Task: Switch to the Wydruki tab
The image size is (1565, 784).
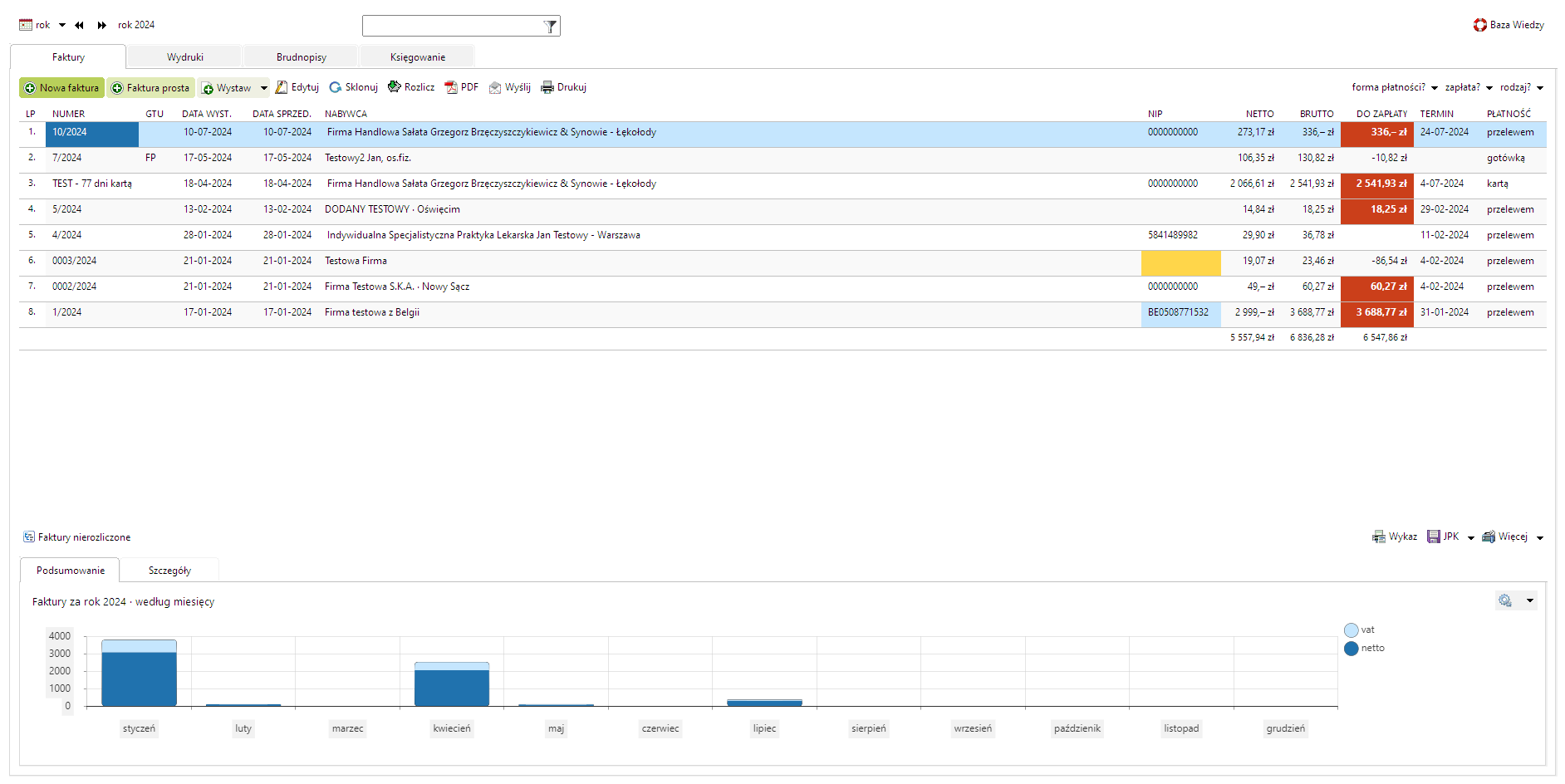Action: click(x=184, y=57)
